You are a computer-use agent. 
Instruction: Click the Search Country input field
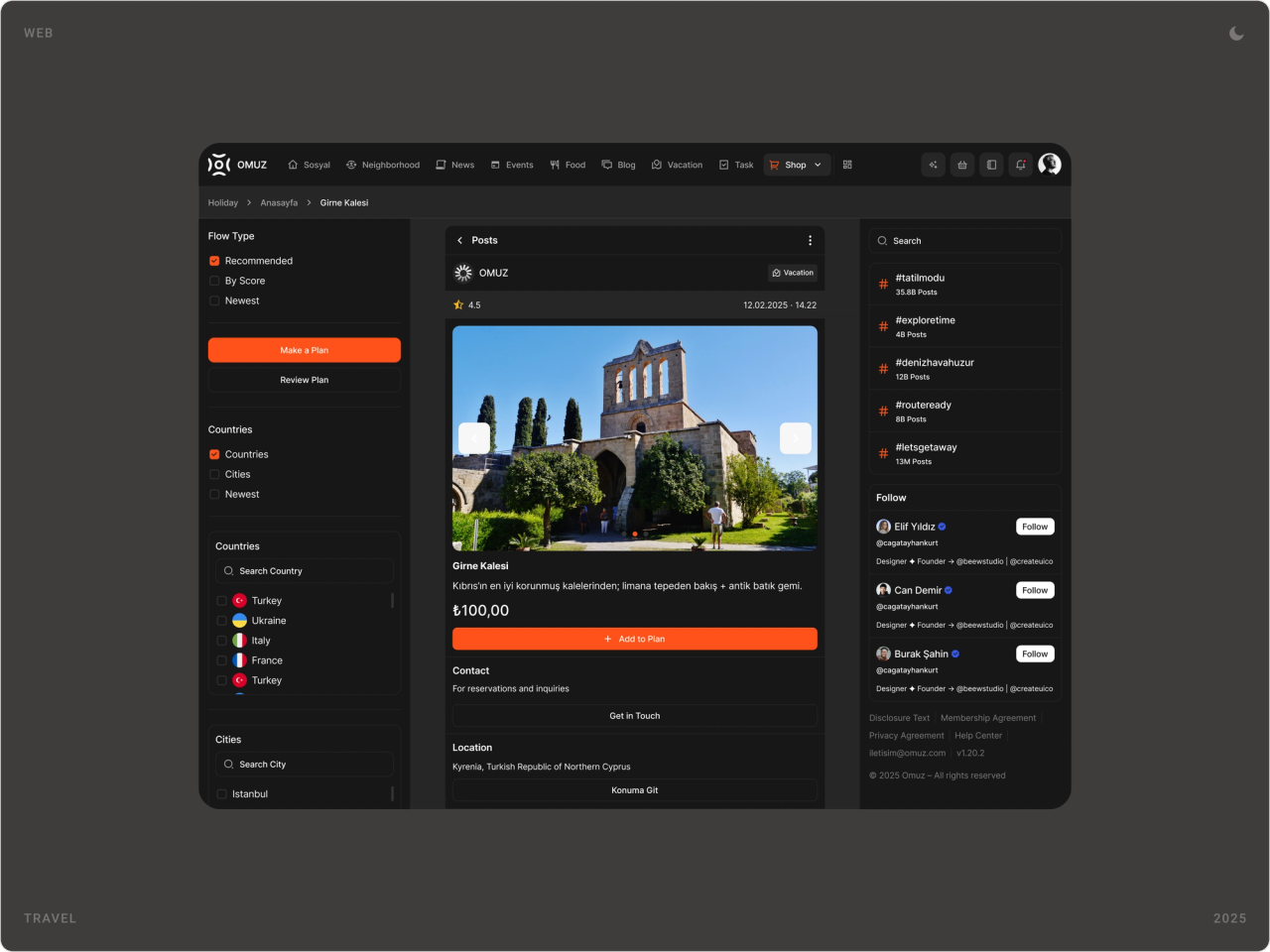(305, 571)
